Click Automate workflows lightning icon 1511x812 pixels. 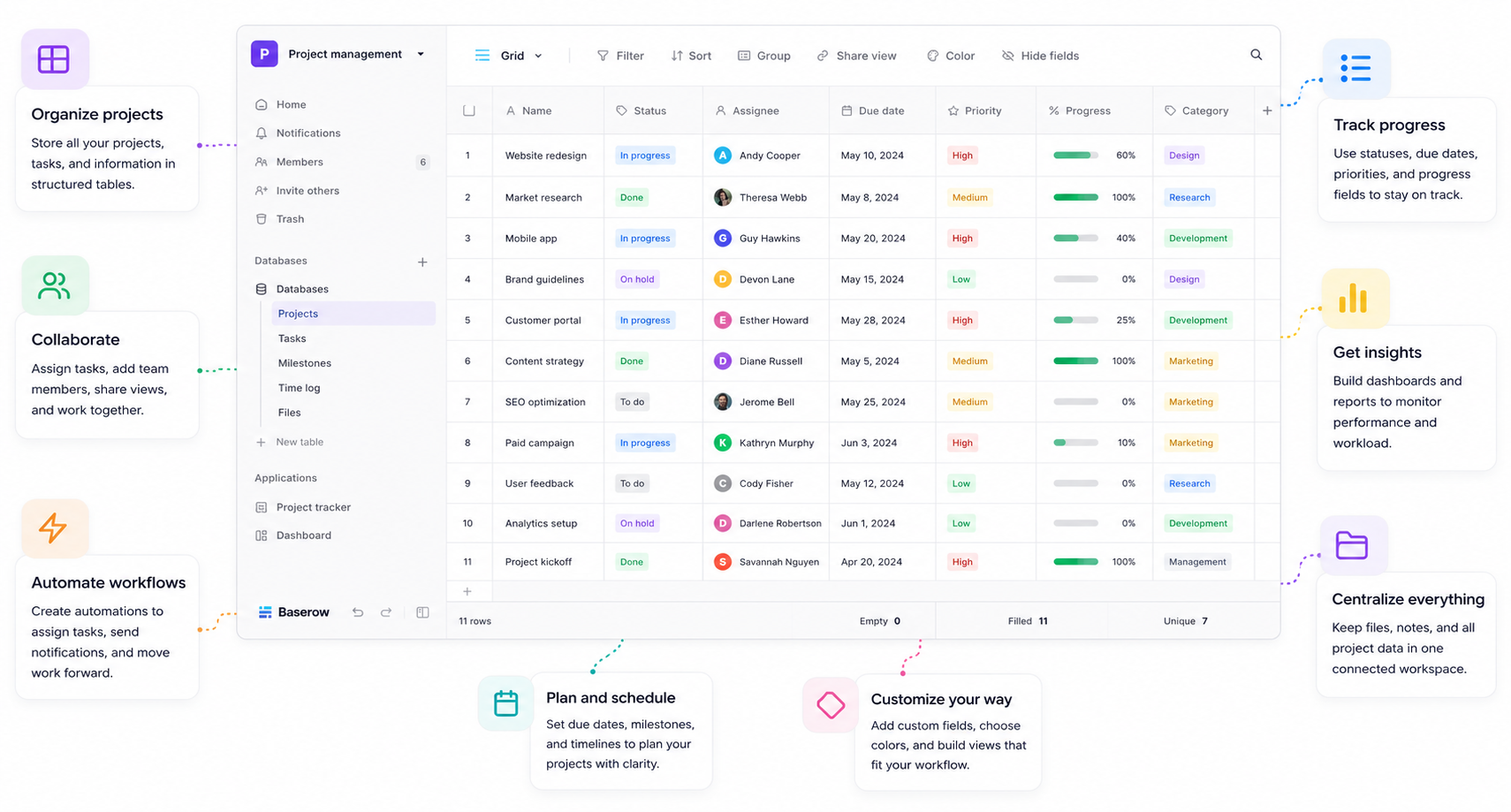point(54,528)
